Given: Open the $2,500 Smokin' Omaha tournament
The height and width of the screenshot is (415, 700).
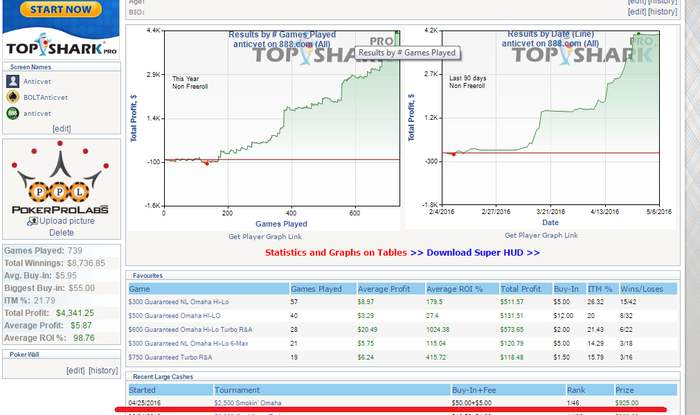Looking at the screenshot, I should pos(248,403).
